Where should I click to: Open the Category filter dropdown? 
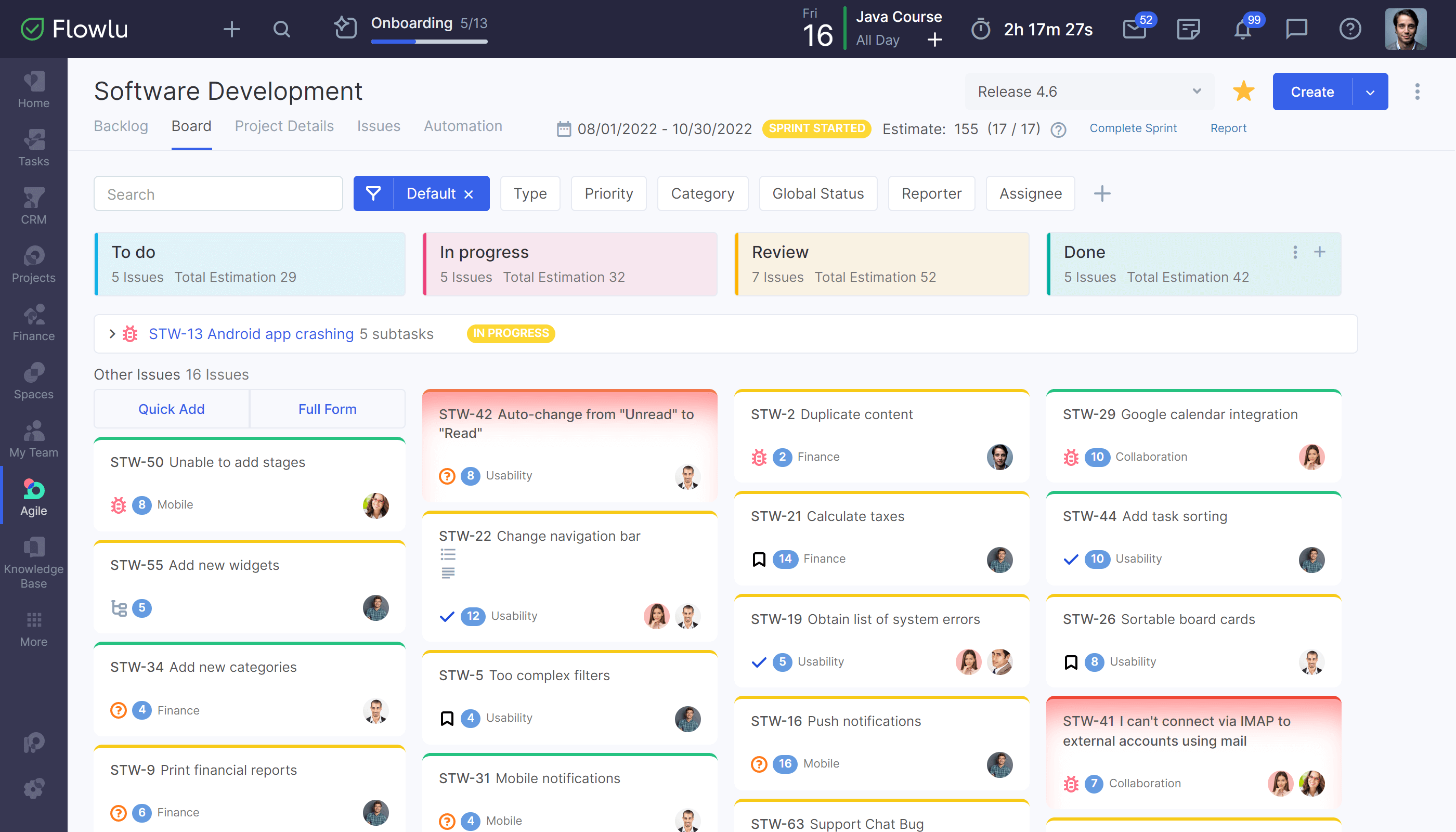click(703, 194)
